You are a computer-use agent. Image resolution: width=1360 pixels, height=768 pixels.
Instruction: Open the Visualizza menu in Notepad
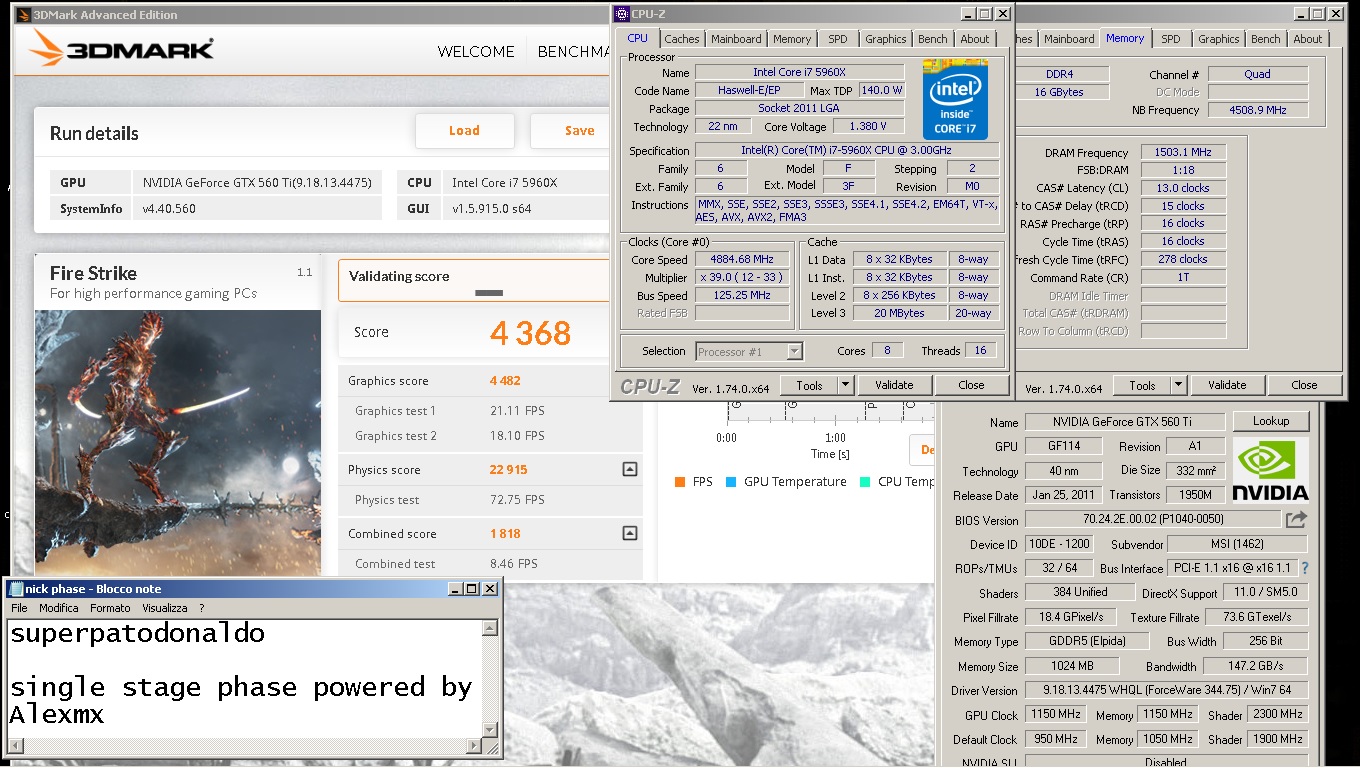(164, 608)
